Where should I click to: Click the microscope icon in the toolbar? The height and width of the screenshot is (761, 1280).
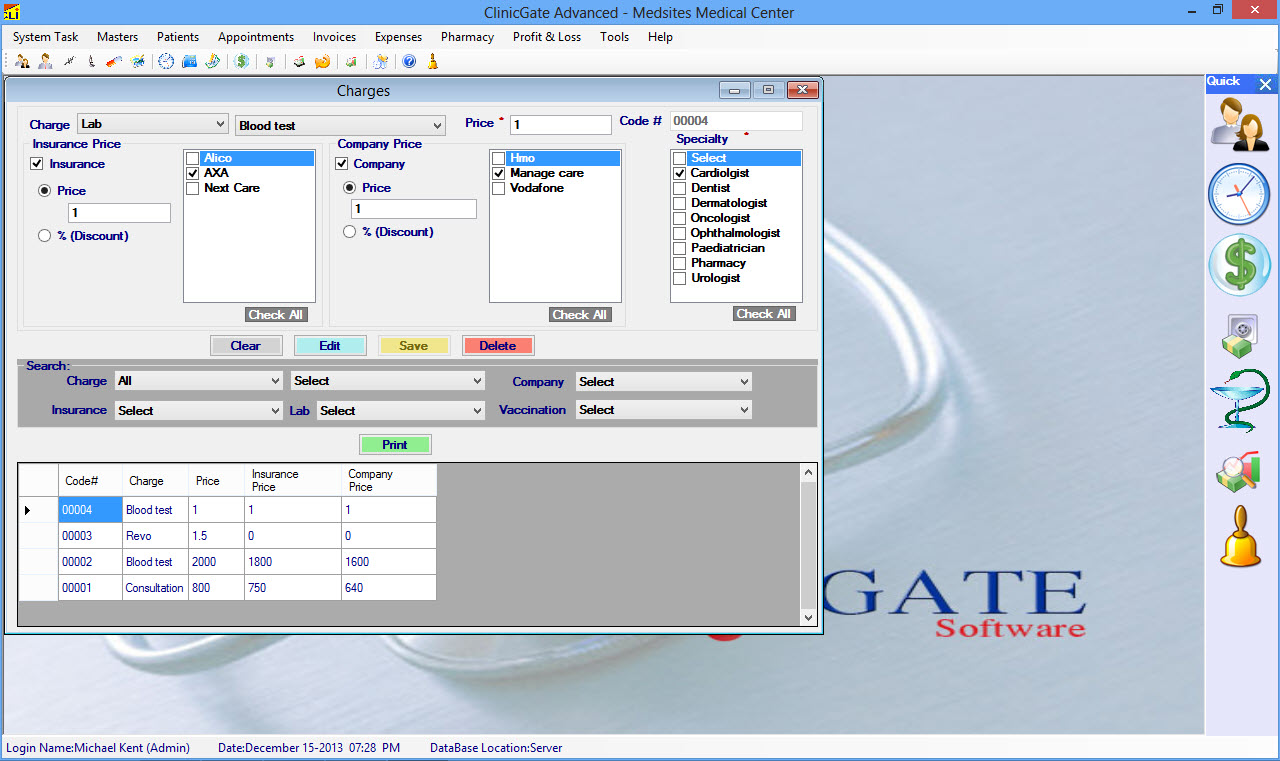91,61
